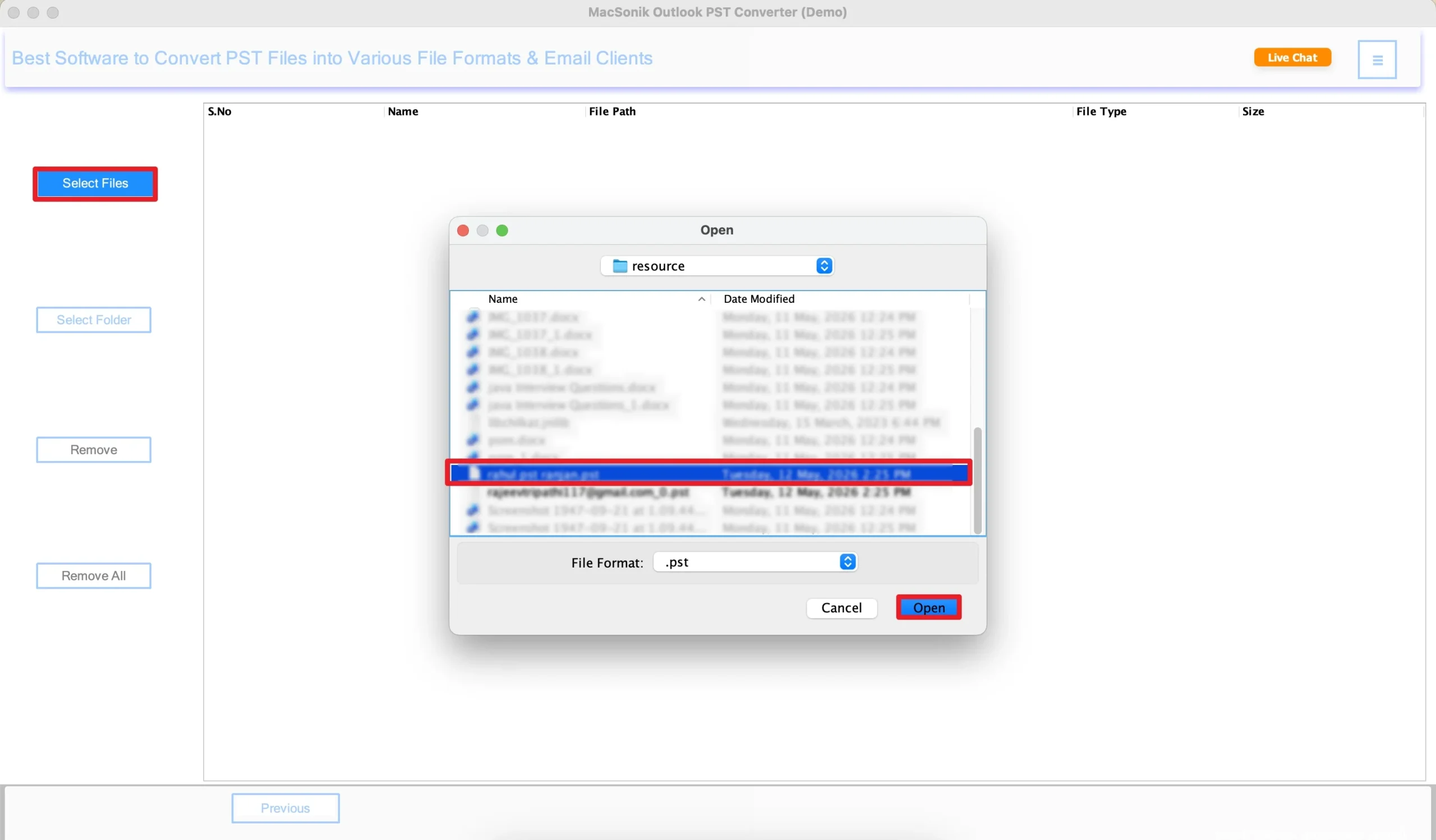Click the File Path column header

(x=612, y=112)
